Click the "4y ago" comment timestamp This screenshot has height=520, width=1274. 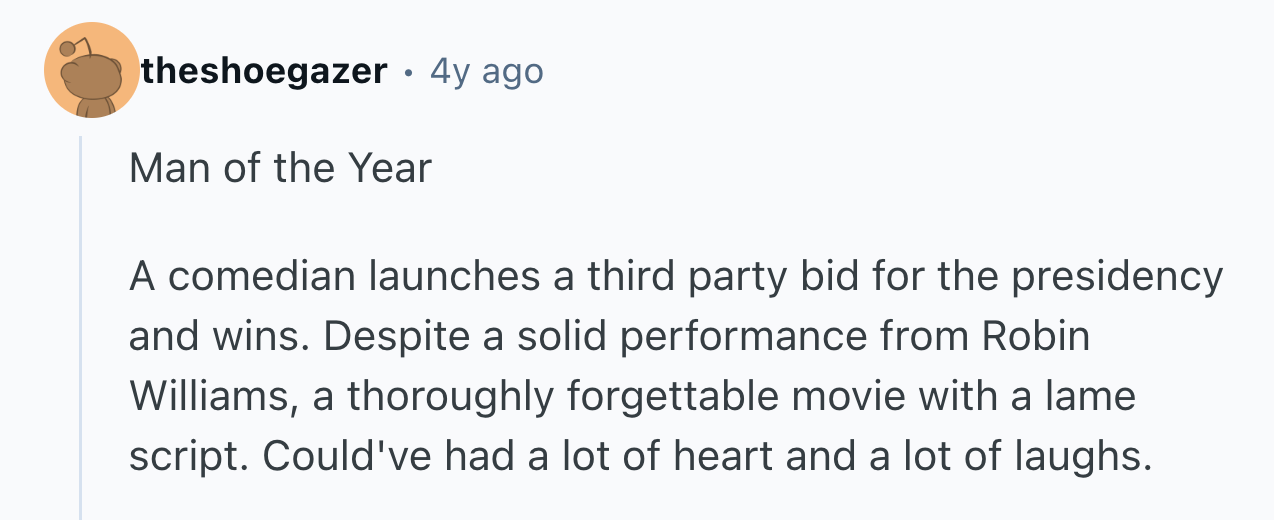(486, 72)
